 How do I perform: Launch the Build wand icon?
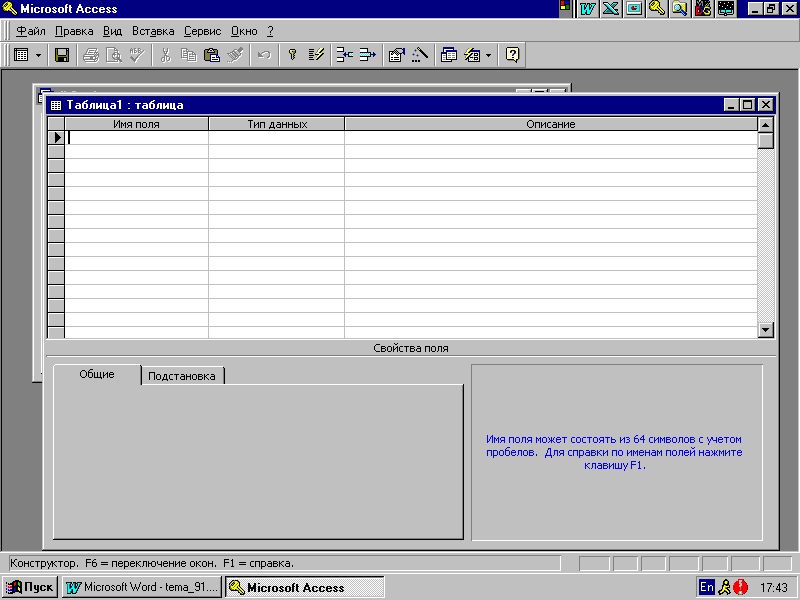[x=420, y=55]
